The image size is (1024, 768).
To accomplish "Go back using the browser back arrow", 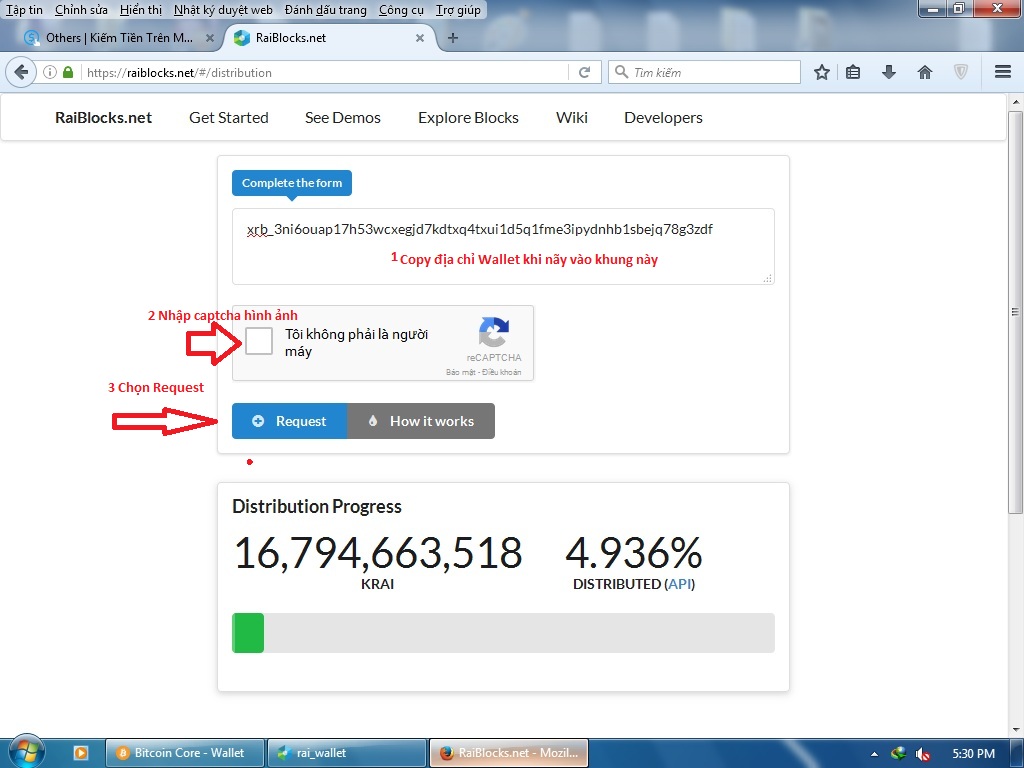I will pyautogui.click(x=21, y=72).
